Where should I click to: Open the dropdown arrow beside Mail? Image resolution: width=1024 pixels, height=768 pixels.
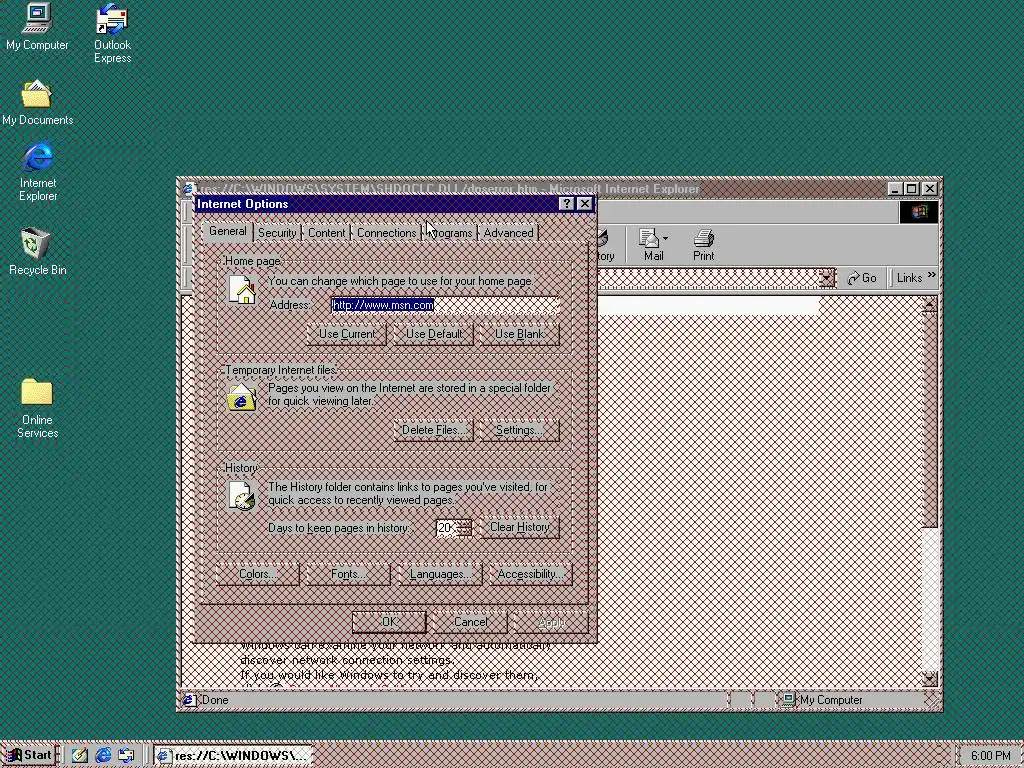[x=665, y=238]
